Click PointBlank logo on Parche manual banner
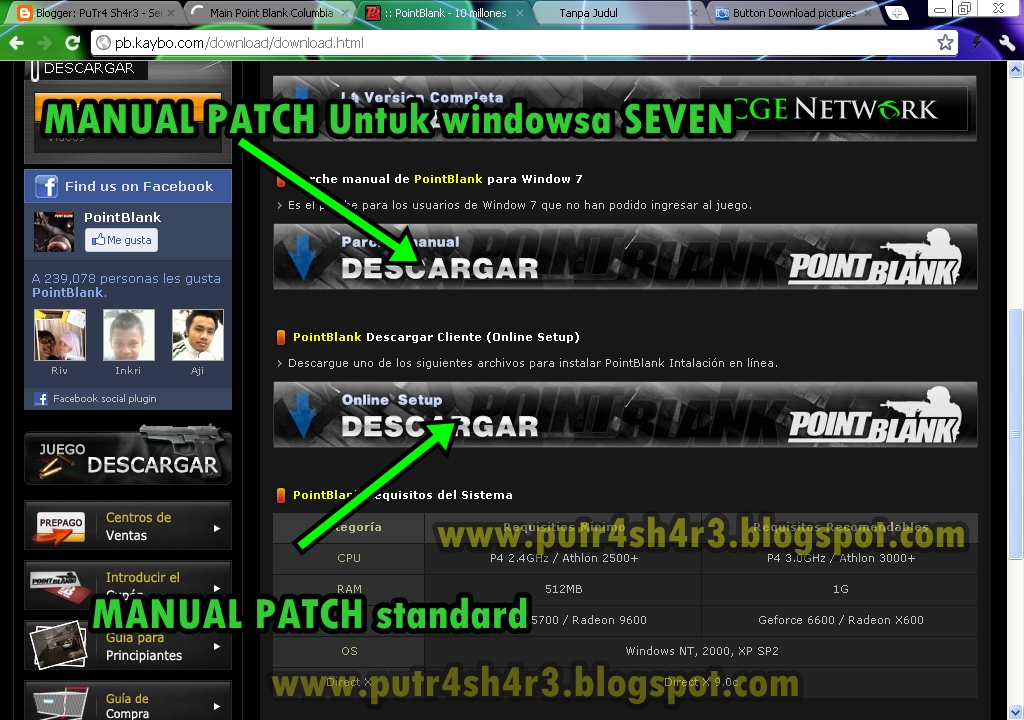 click(x=875, y=258)
